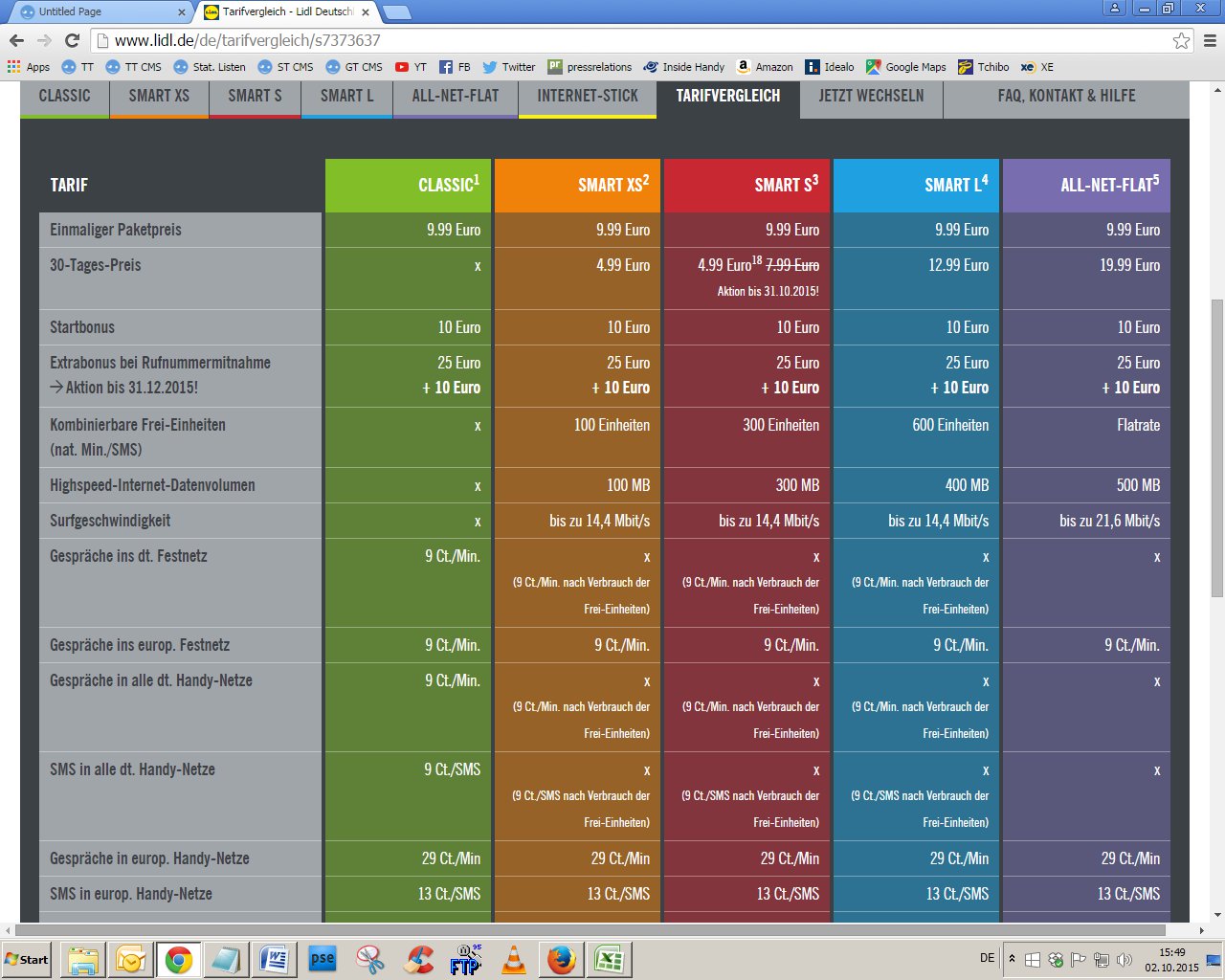Click the vertical scrollbar down arrow
The image size is (1225, 980).
(x=1216, y=914)
